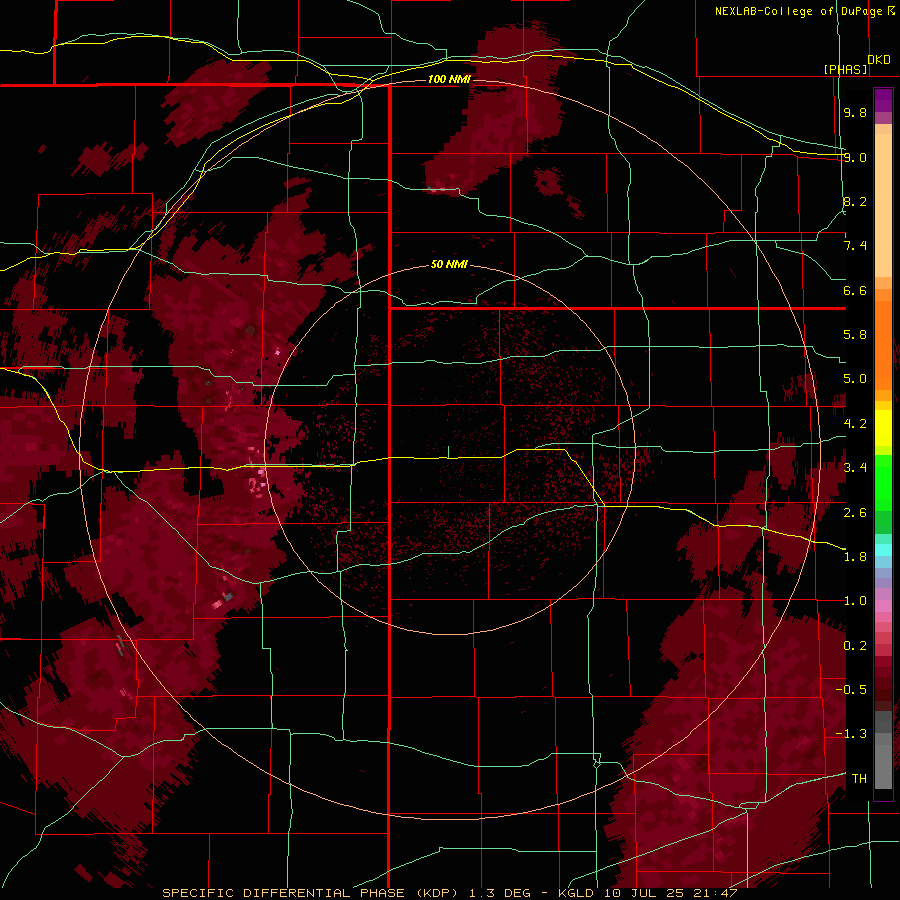Select the 8.2 value on the scale
This screenshot has height=900, width=900.
[855, 201]
